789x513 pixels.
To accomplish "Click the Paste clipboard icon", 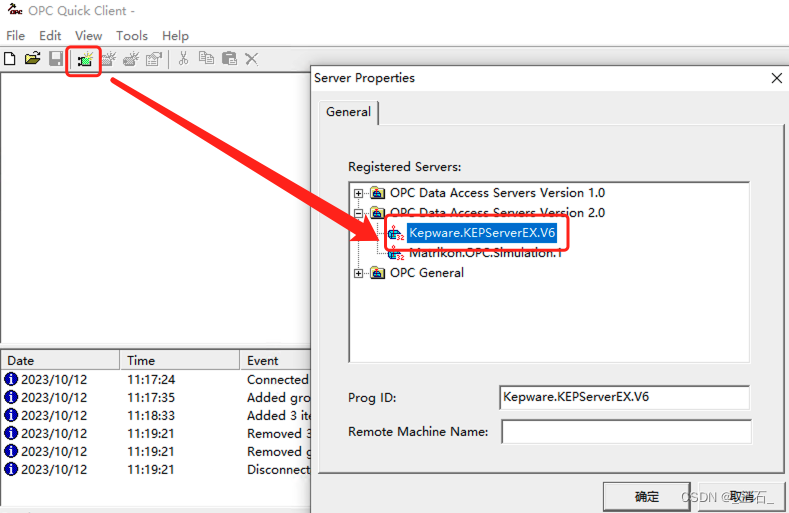I will (229, 58).
